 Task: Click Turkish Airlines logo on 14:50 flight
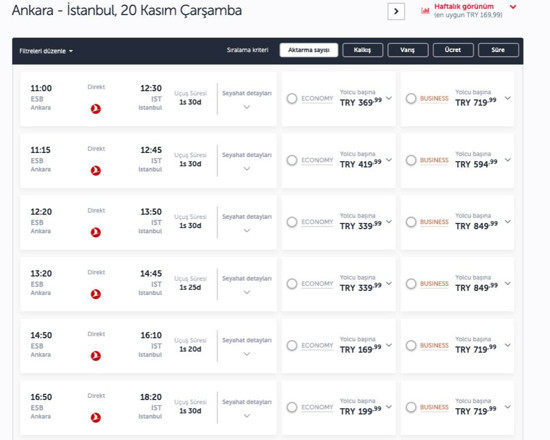pos(96,356)
